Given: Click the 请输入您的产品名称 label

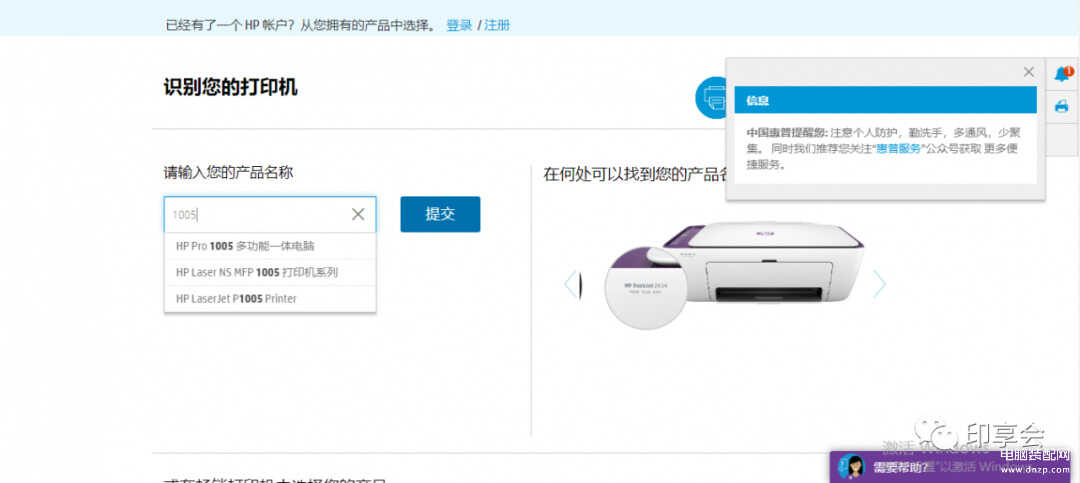Looking at the screenshot, I should [x=229, y=172].
